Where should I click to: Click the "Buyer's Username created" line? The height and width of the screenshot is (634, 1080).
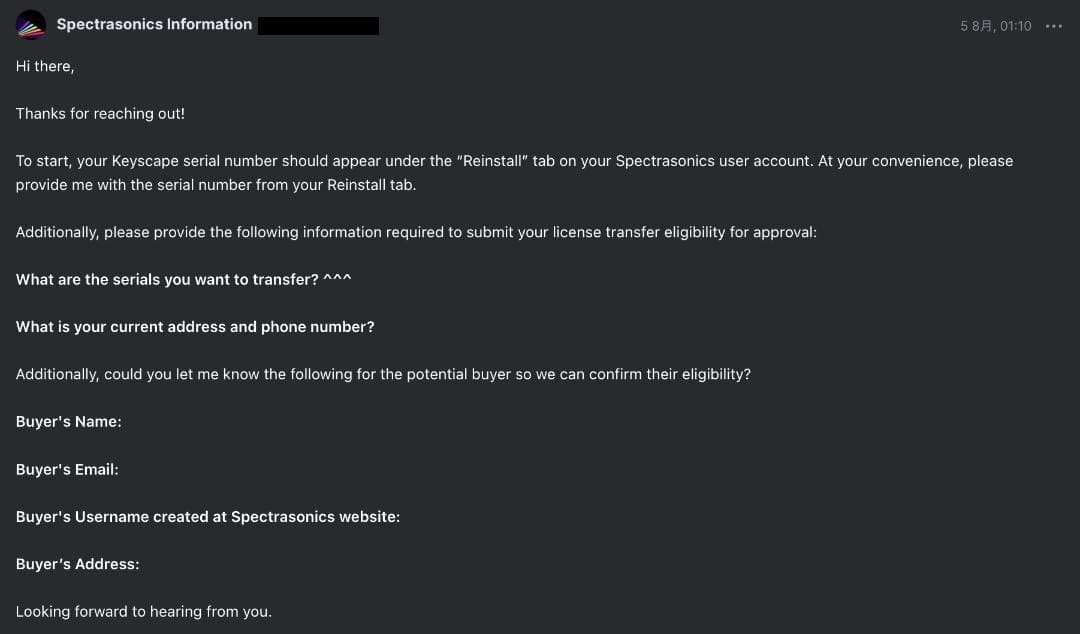point(207,517)
